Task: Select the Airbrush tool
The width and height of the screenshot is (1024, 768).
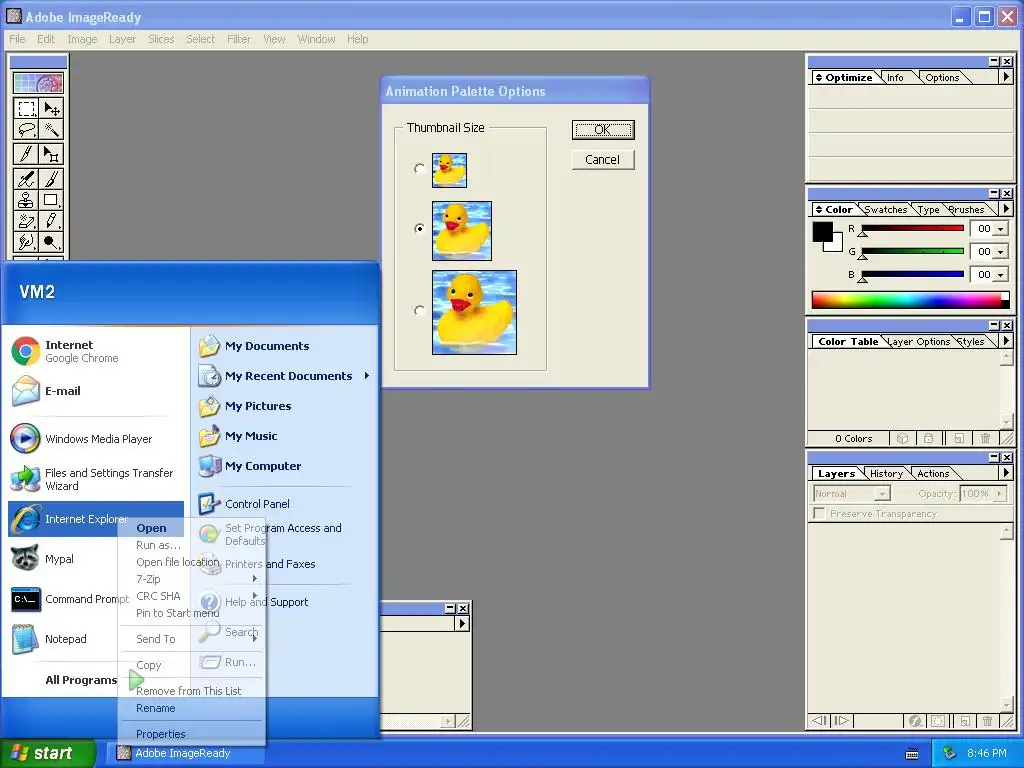Action: [x=27, y=178]
